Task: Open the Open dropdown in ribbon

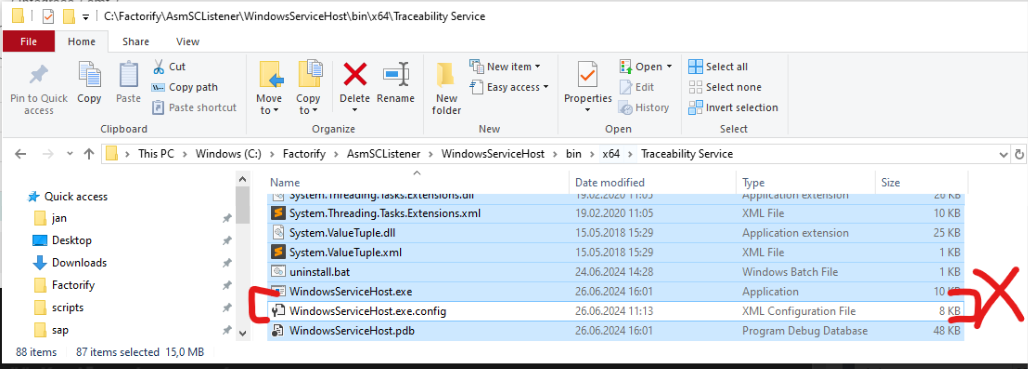Action: pyautogui.click(x=646, y=66)
